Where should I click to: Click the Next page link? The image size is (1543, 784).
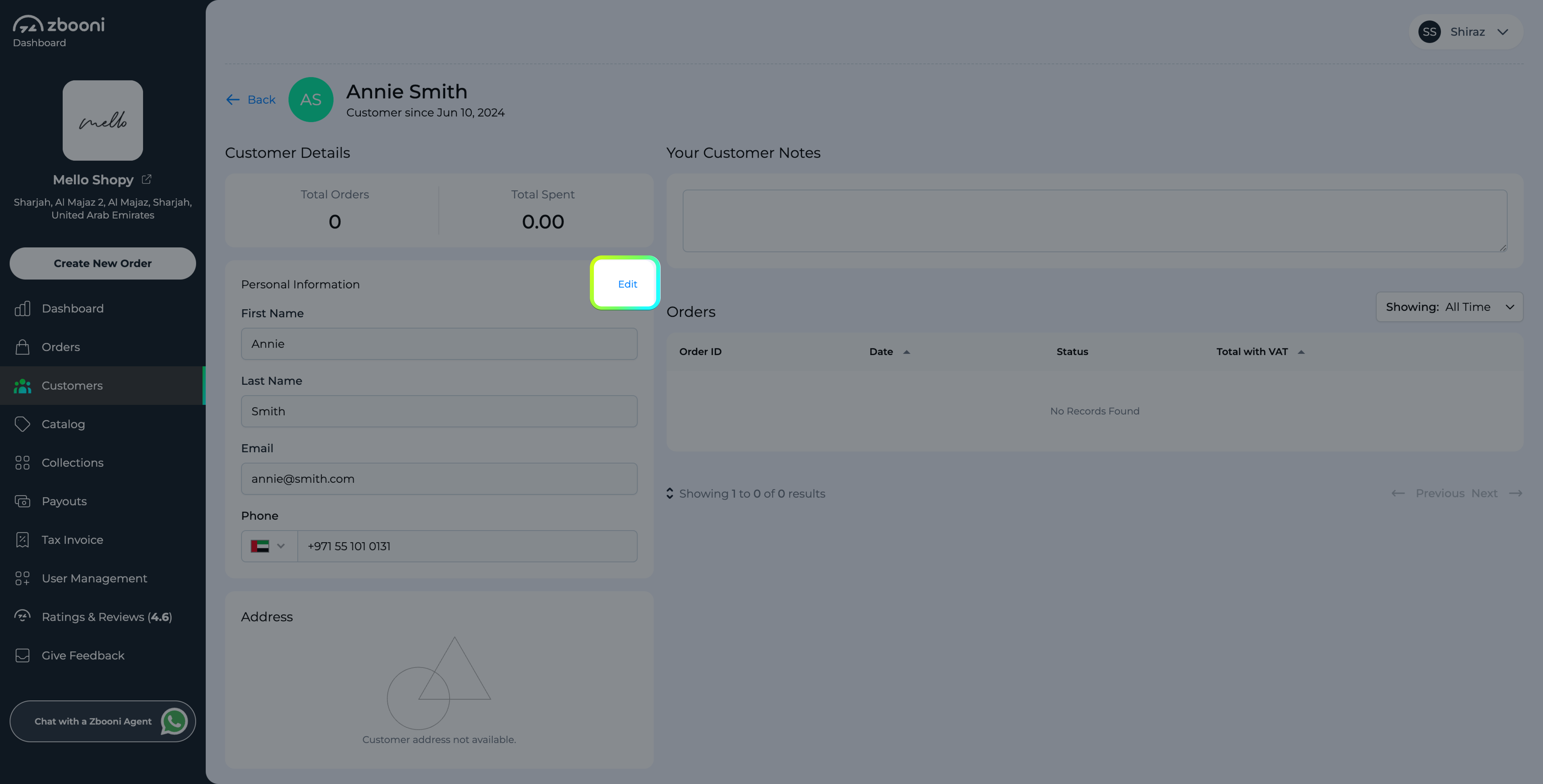[x=1484, y=493]
